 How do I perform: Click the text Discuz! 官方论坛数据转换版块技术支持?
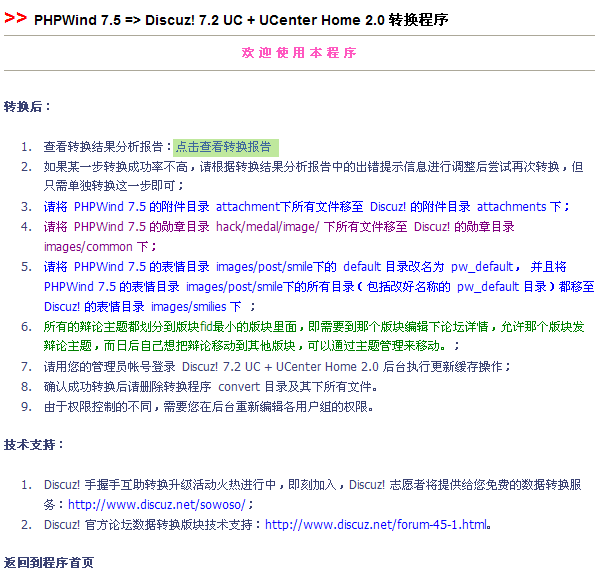tap(148, 524)
